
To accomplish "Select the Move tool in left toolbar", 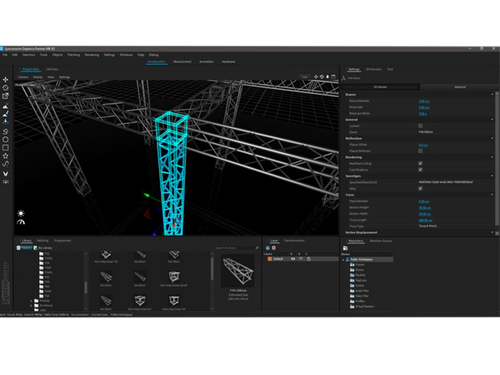I will point(6,79).
